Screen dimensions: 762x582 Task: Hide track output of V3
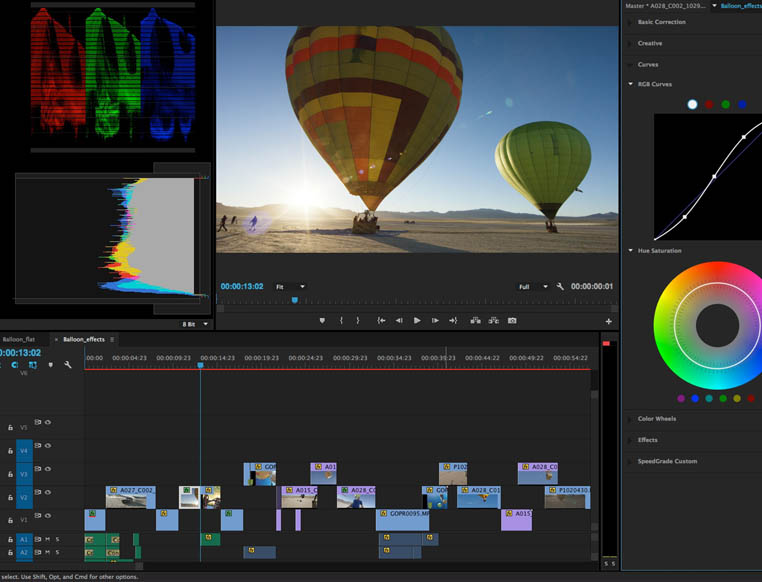(x=48, y=469)
